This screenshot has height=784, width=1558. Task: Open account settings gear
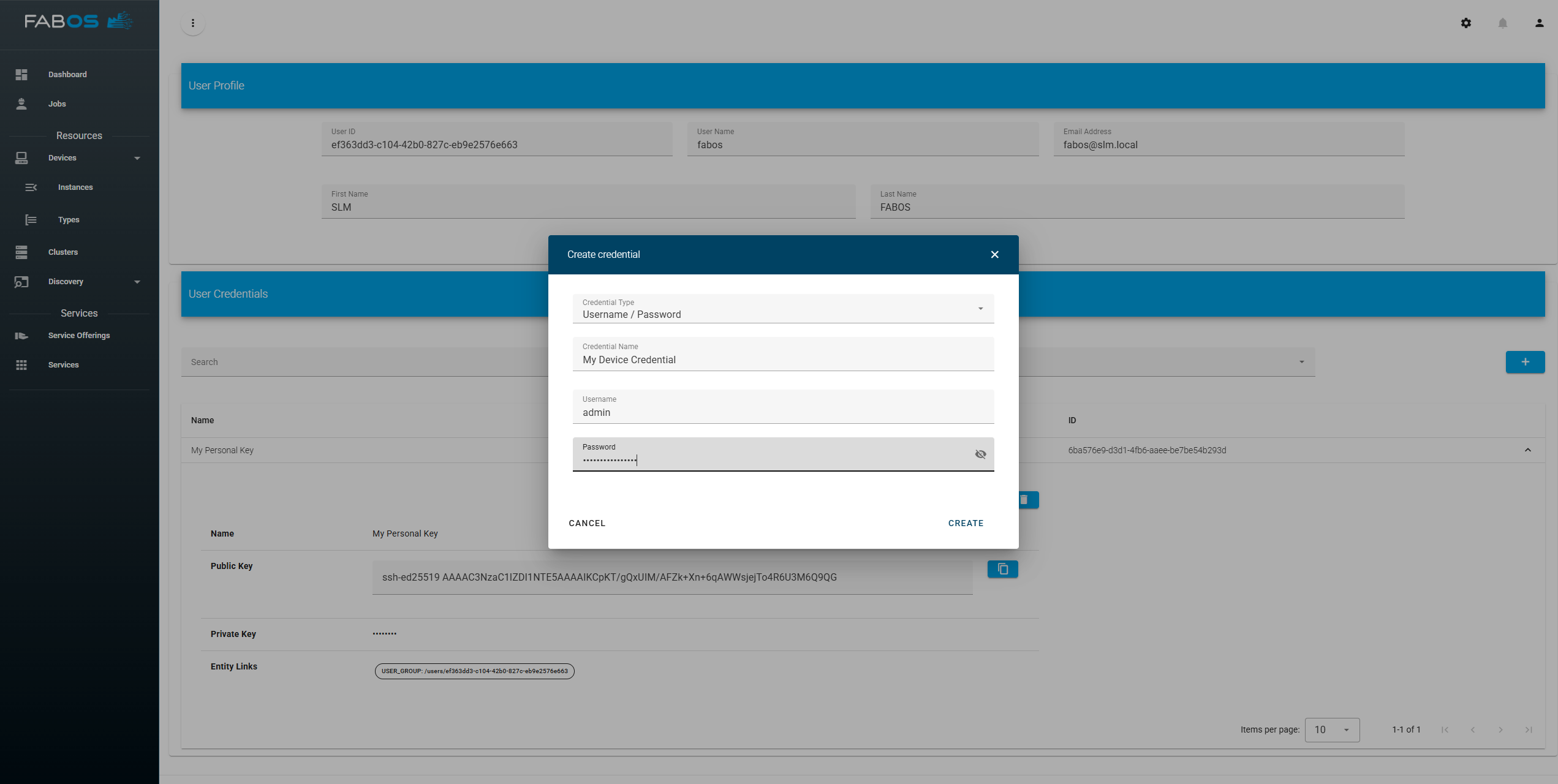pyautogui.click(x=1466, y=23)
